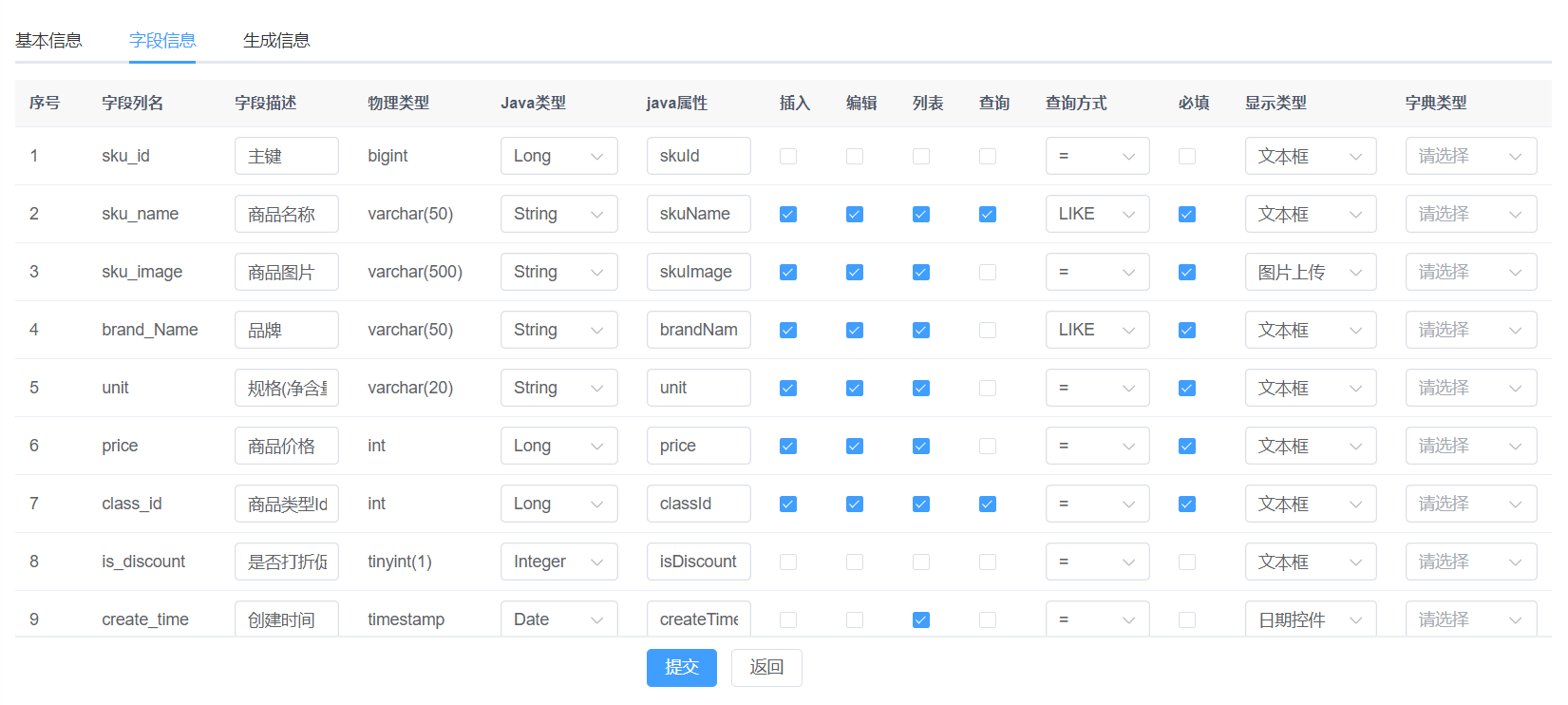
Task: Open Java类型 dropdown for sku_name row
Action: click(558, 215)
